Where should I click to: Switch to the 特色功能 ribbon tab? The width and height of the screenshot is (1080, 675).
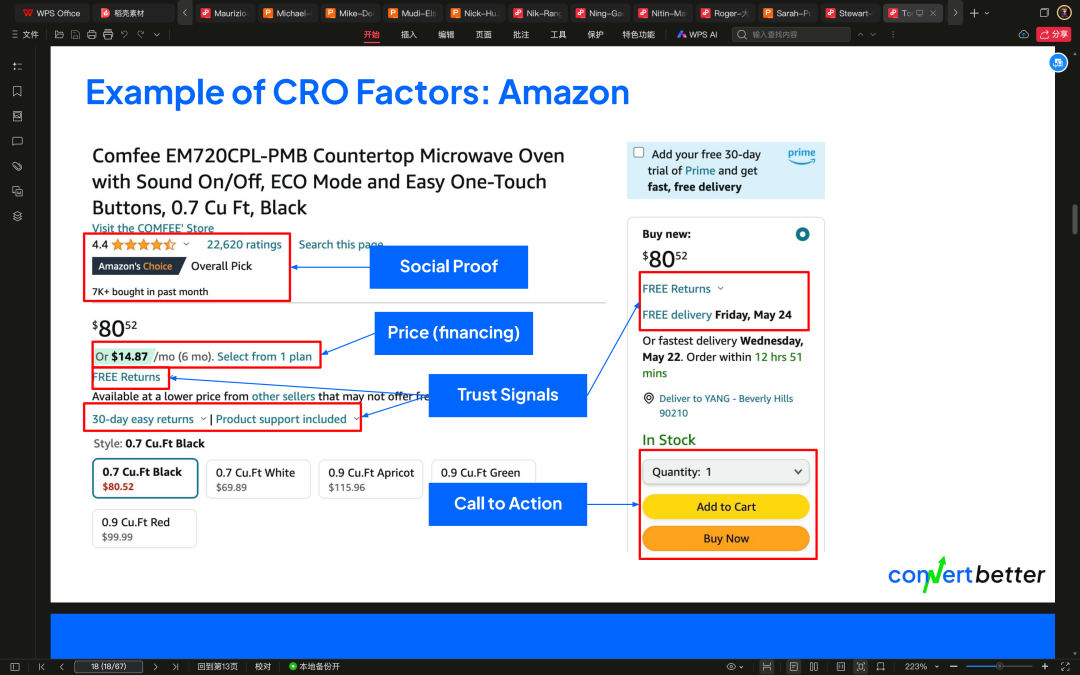pyautogui.click(x=638, y=34)
